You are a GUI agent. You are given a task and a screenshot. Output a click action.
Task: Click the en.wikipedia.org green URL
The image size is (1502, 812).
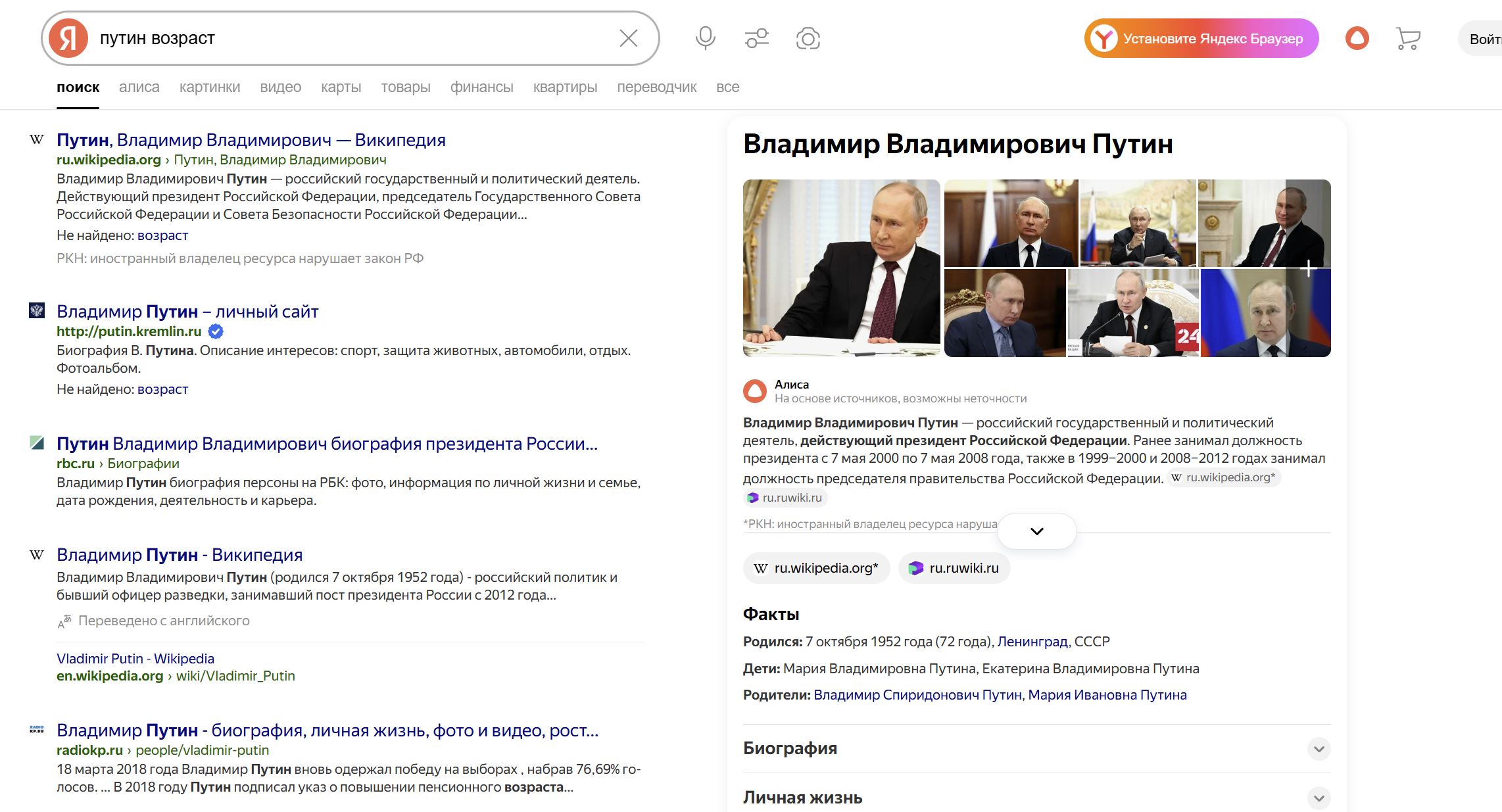pyautogui.click(x=110, y=676)
